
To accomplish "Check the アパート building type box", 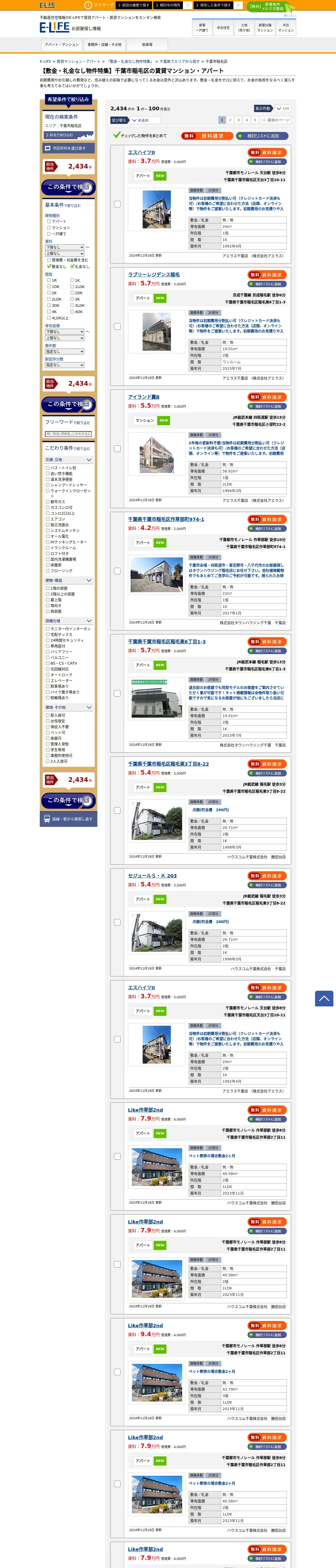I will [x=49, y=222].
